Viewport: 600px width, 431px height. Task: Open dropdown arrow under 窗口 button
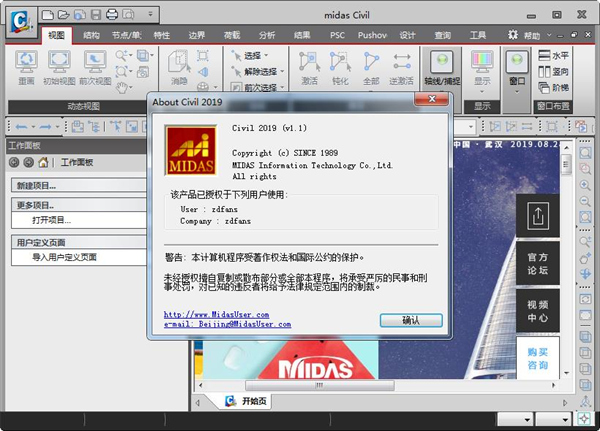click(517, 92)
